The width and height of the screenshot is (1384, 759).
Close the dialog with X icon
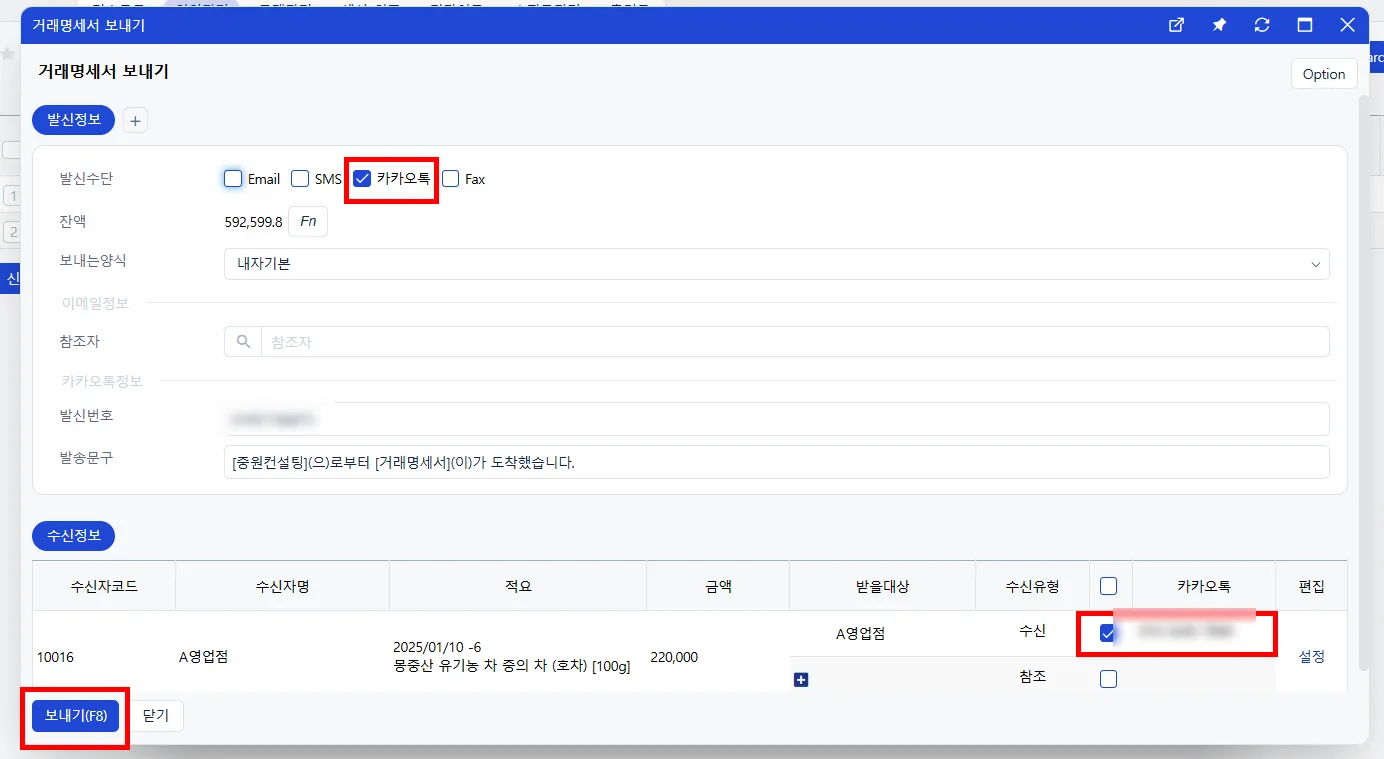pos(1347,25)
